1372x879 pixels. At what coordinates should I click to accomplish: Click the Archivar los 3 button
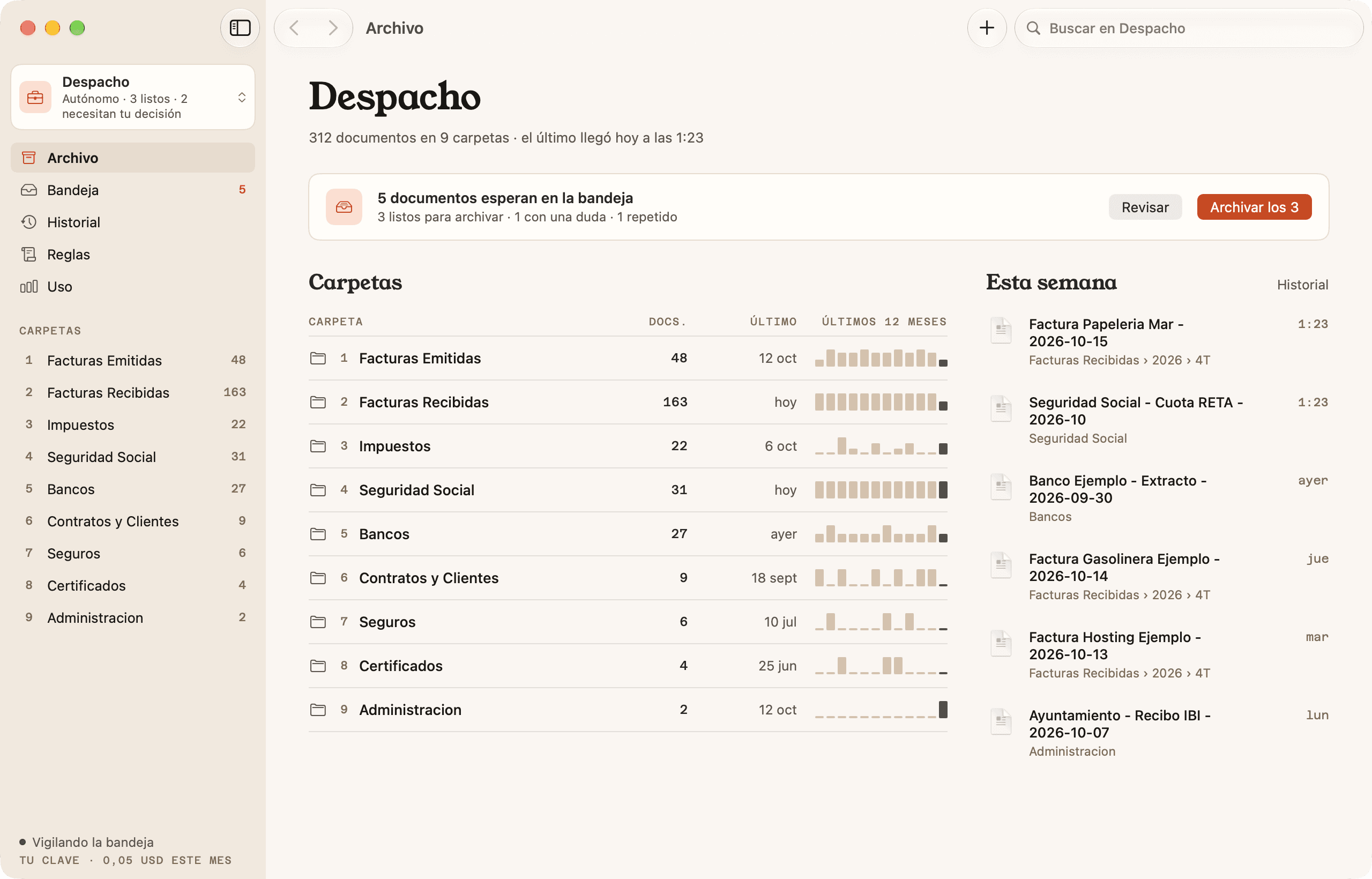click(x=1254, y=207)
